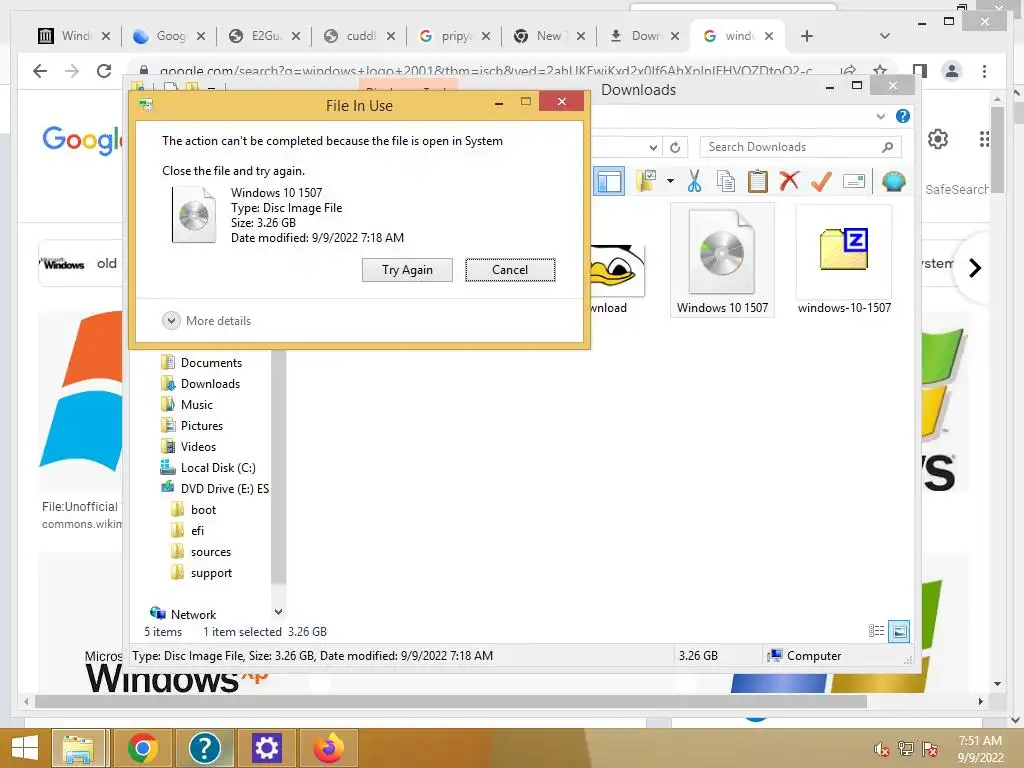This screenshot has width=1024, height=768.
Task: Cancel the File In Use dialog
Action: pos(510,270)
